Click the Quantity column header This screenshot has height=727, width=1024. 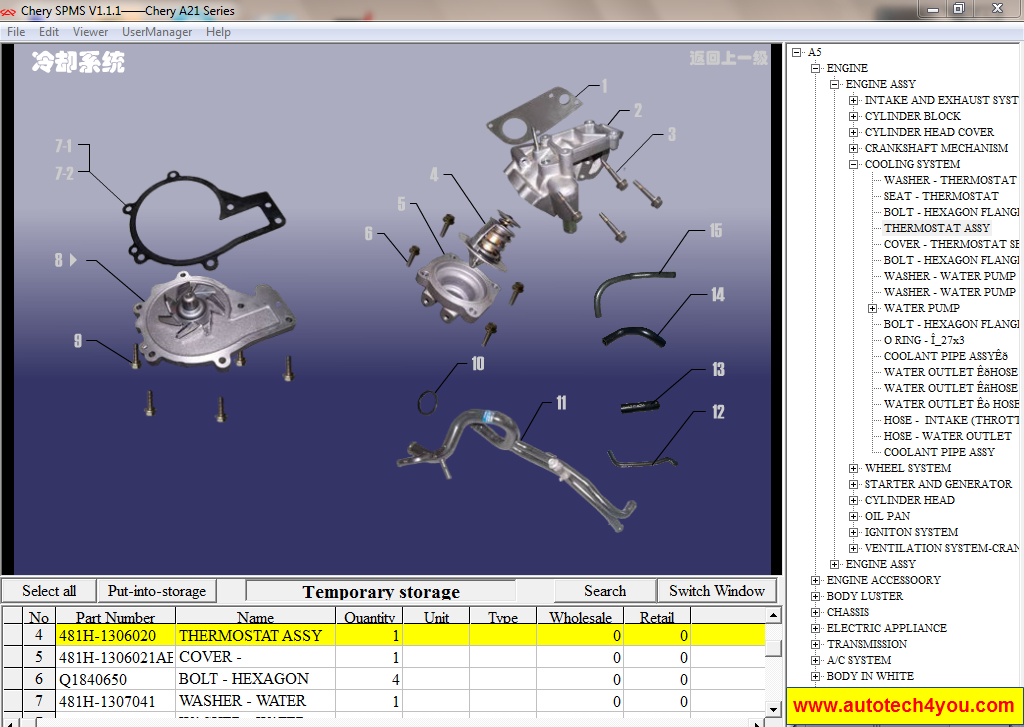point(369,617)
